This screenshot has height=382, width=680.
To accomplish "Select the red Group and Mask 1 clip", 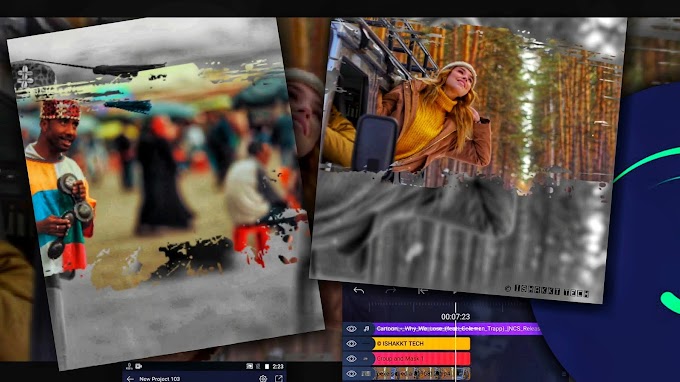I will pos(421,359).
